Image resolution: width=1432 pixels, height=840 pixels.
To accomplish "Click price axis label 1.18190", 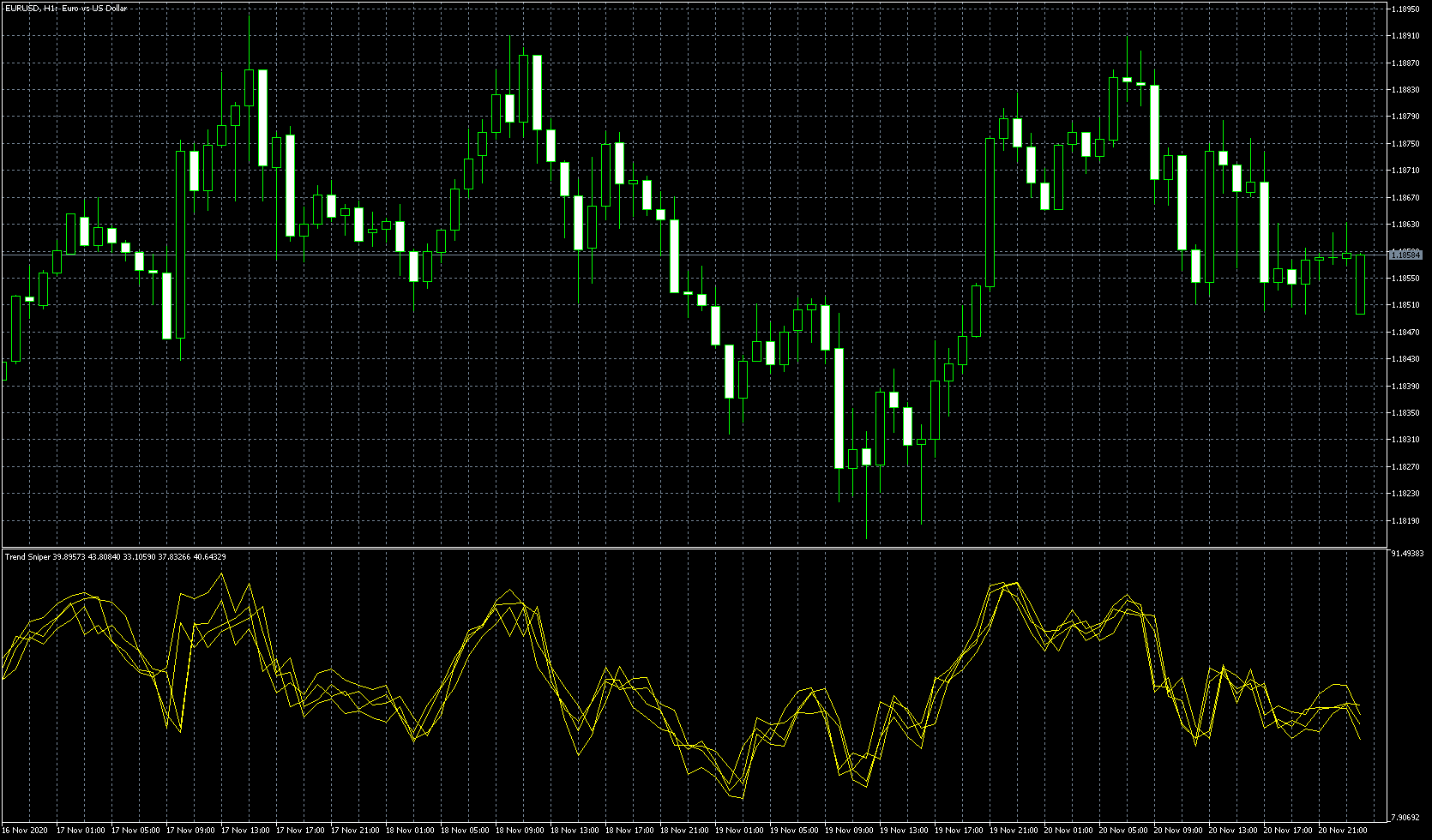I will point(1406,521).
